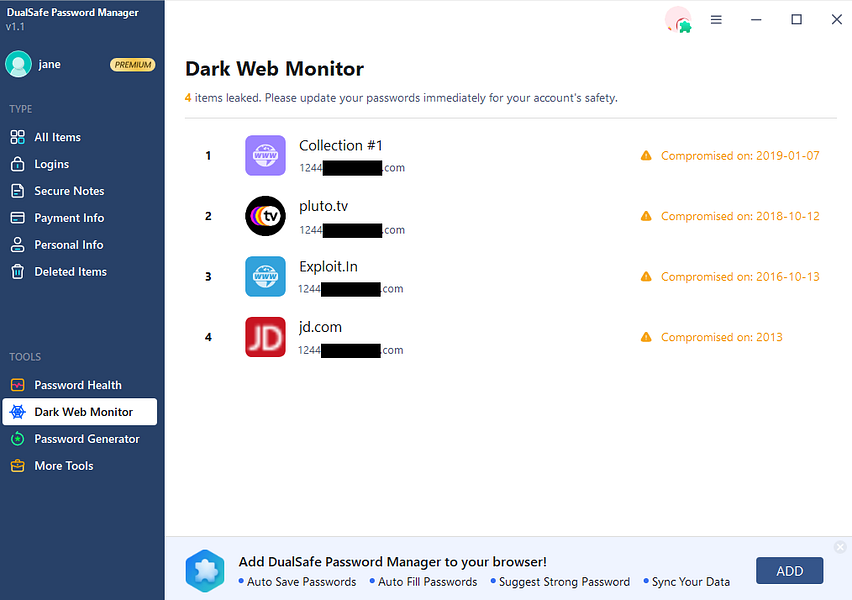The image size is (852, 600).
Task: Open jane's profile avatar
Action: tap(18, 64)
